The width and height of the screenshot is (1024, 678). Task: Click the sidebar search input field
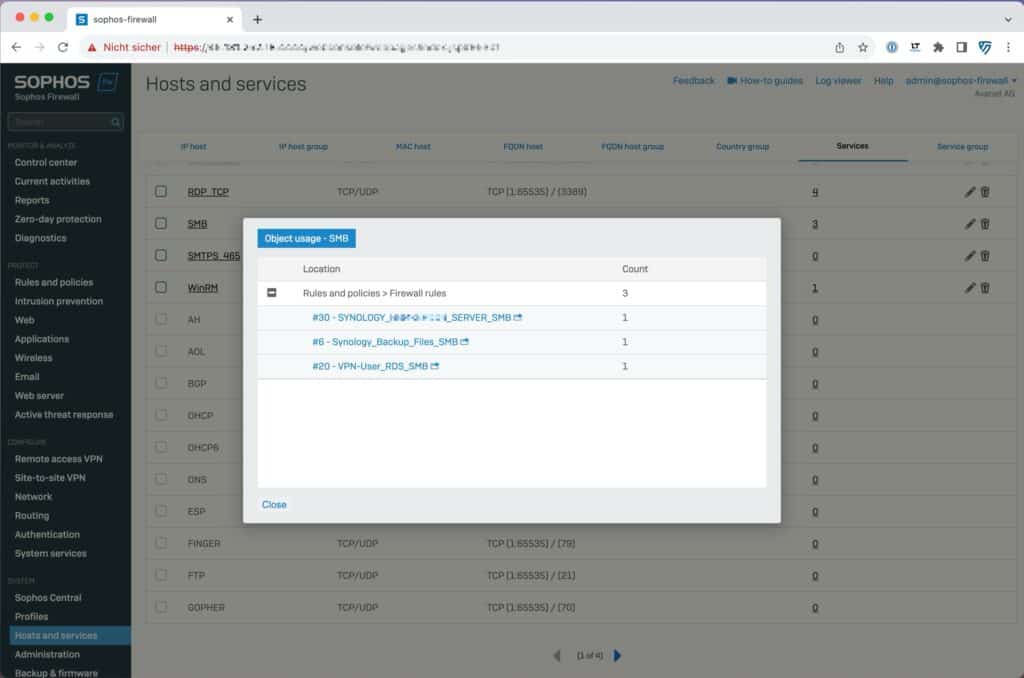(x=58, y=122)
